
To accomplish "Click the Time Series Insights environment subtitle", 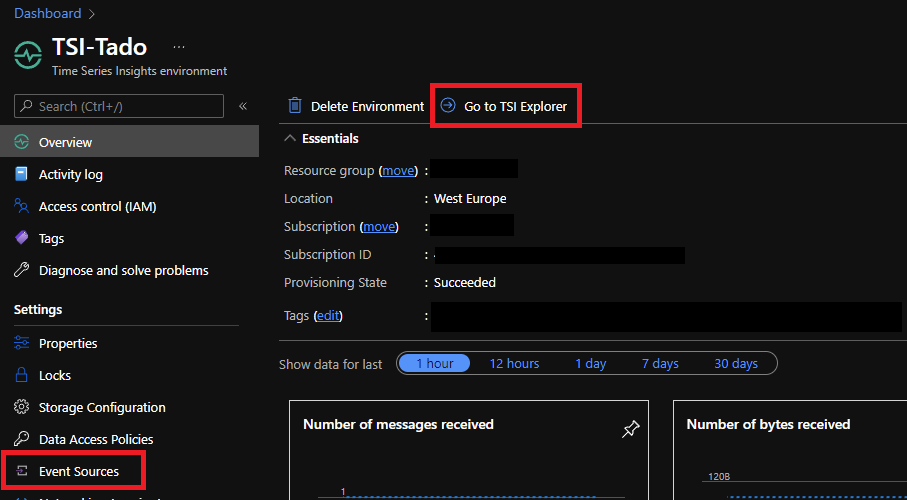I will pyautogui.click(x=139, y=71).
